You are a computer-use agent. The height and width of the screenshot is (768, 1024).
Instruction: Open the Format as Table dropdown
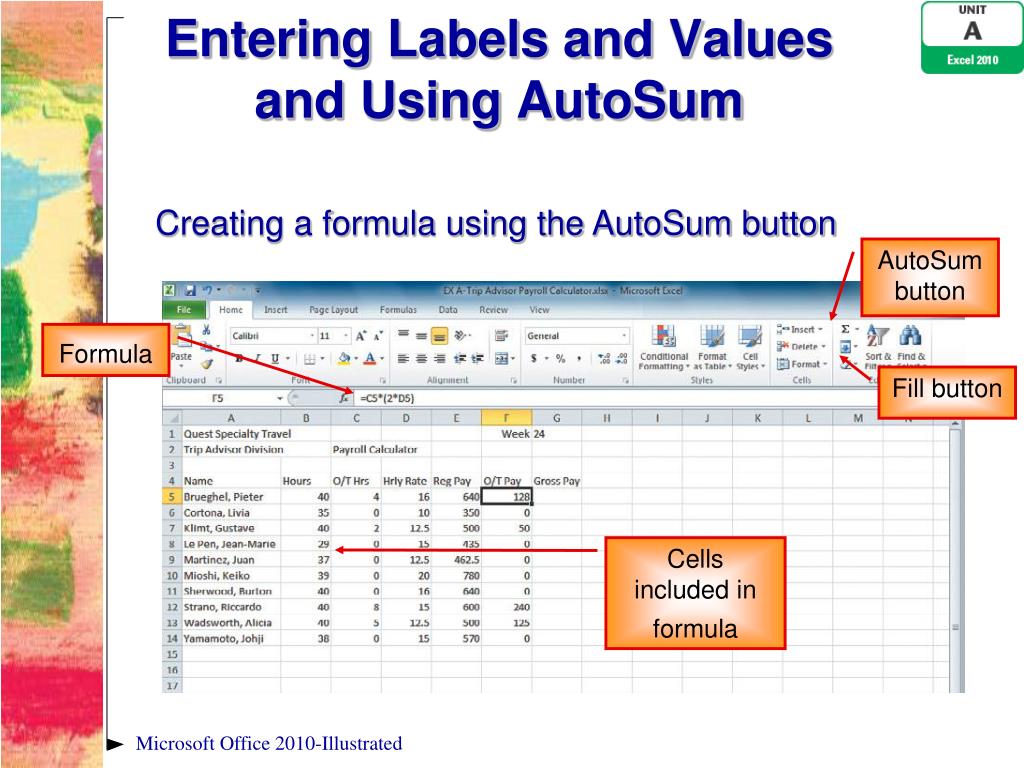click(x=712, y=347)
